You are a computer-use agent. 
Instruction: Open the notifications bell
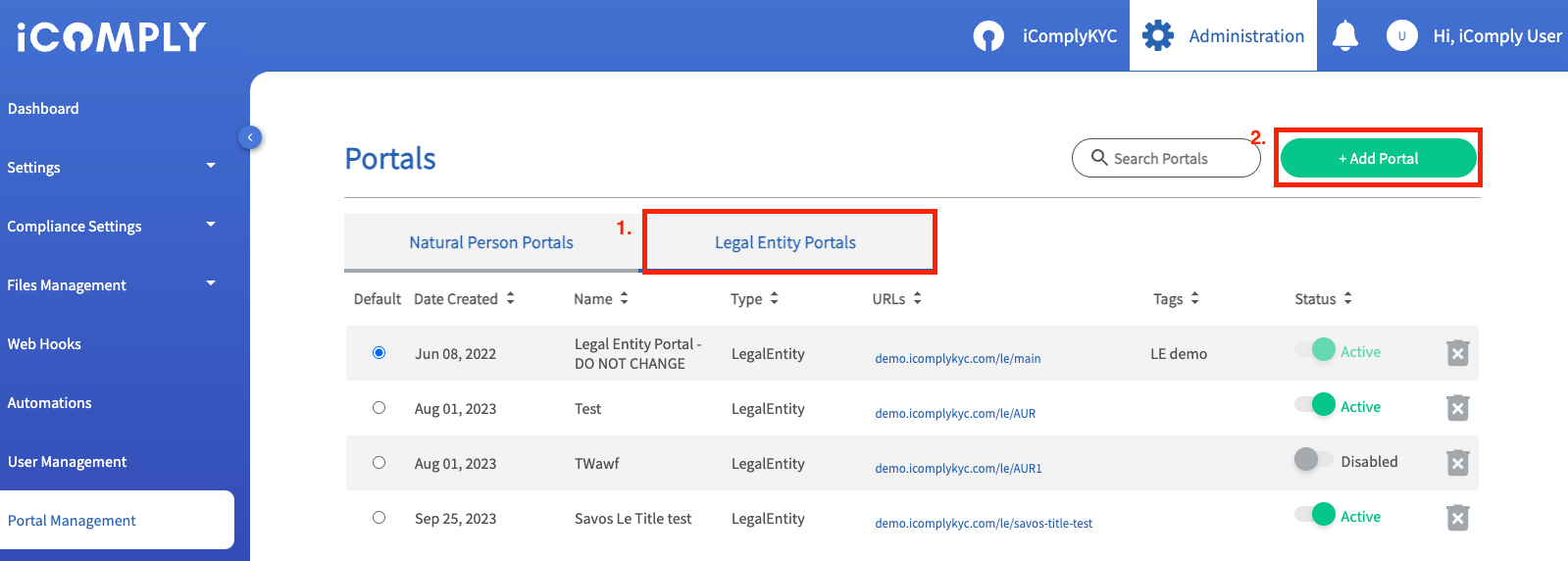point(1345,36)
